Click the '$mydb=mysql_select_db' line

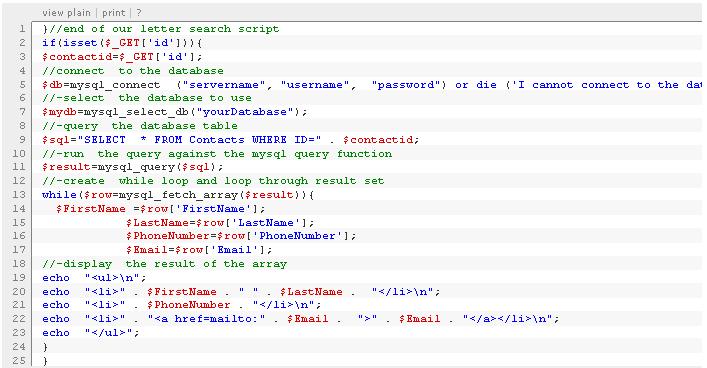[174, 112]
